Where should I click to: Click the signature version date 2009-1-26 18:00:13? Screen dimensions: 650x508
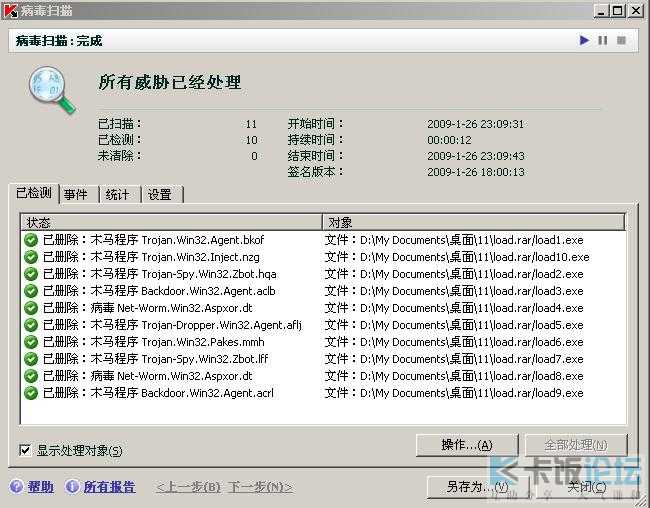(476, 172)
